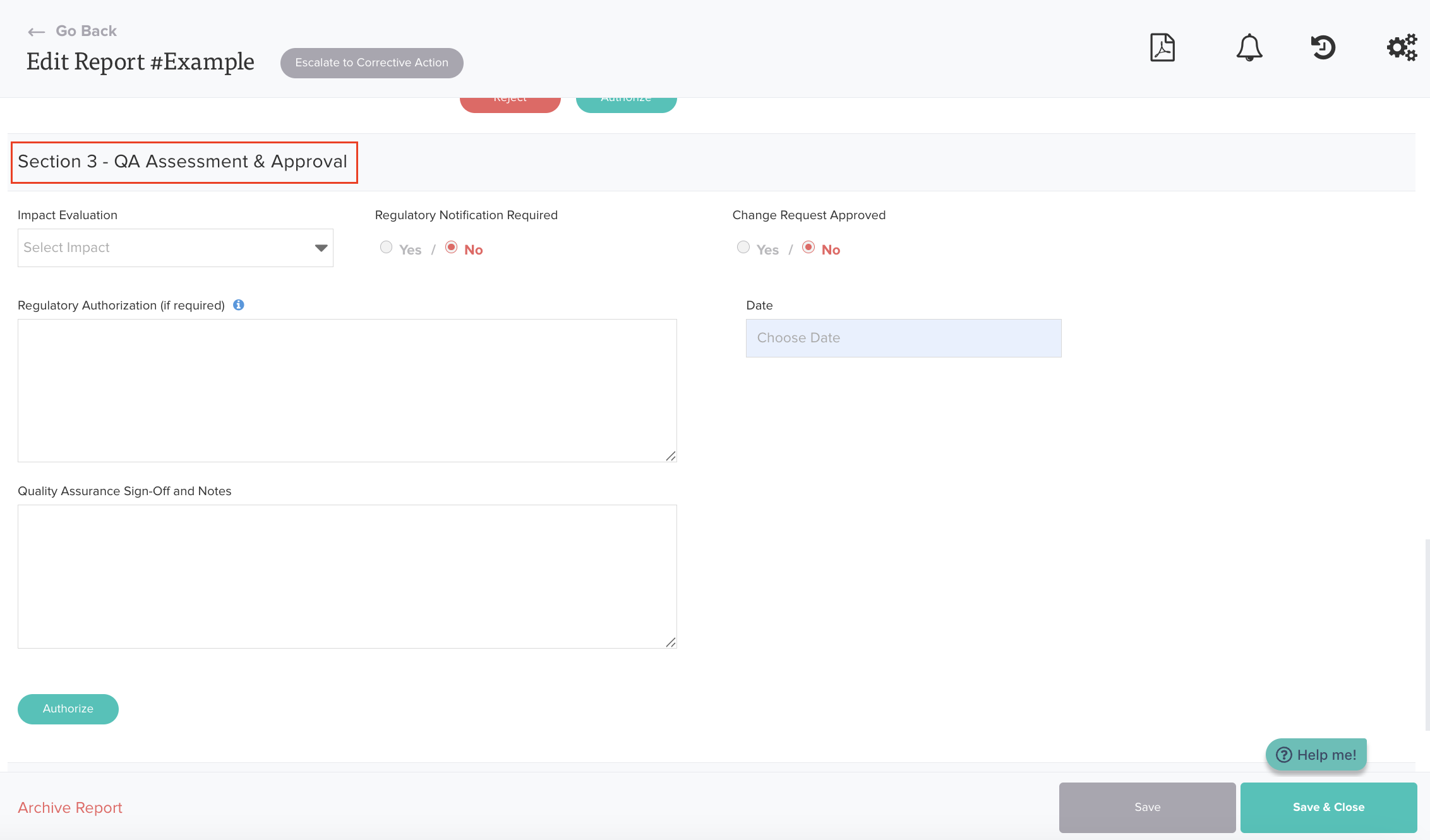
Task: Click Escalate to Corrective Action button
Action: click(371, 63)
